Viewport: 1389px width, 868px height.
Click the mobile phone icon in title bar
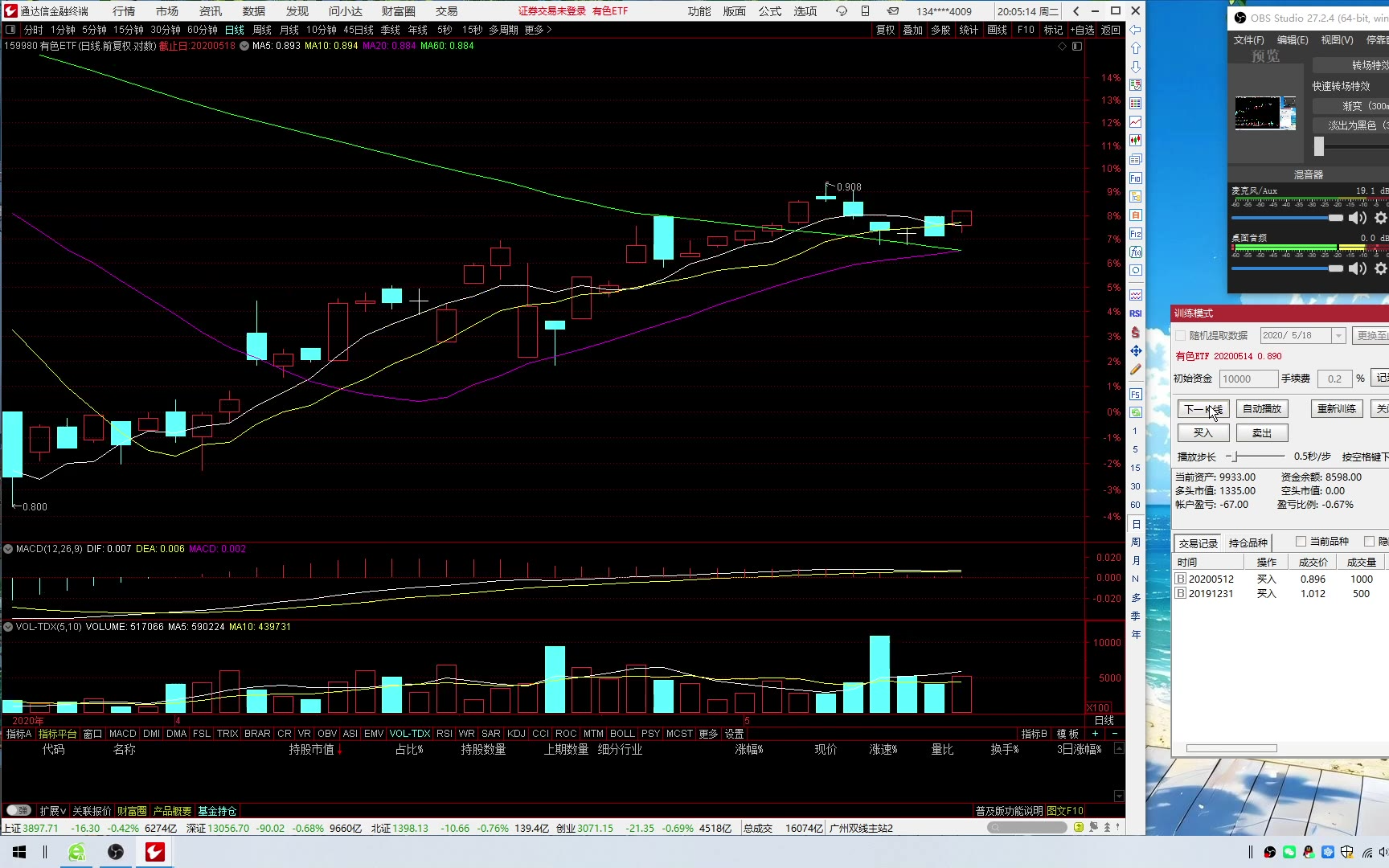coord(865,11)
